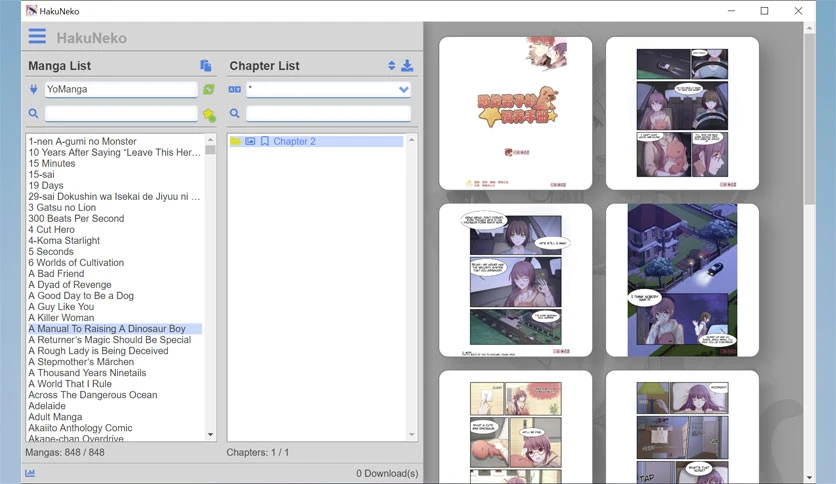Viewport: 836px width, 484px height.
Task: Select manga 'A Good Day to Be a Dog'
Action: coord(81,295)
